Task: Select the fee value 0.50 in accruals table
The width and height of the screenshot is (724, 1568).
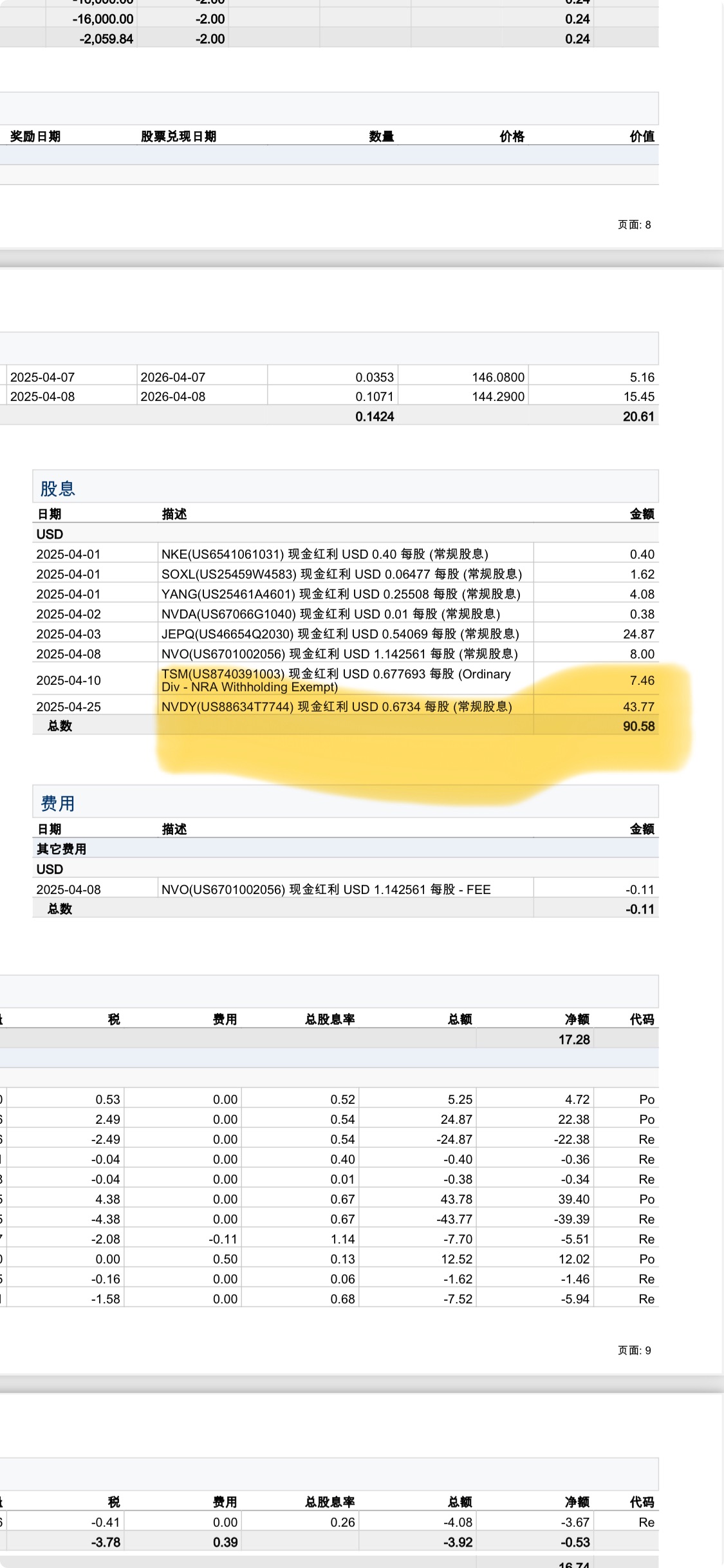Action: 225,1259
